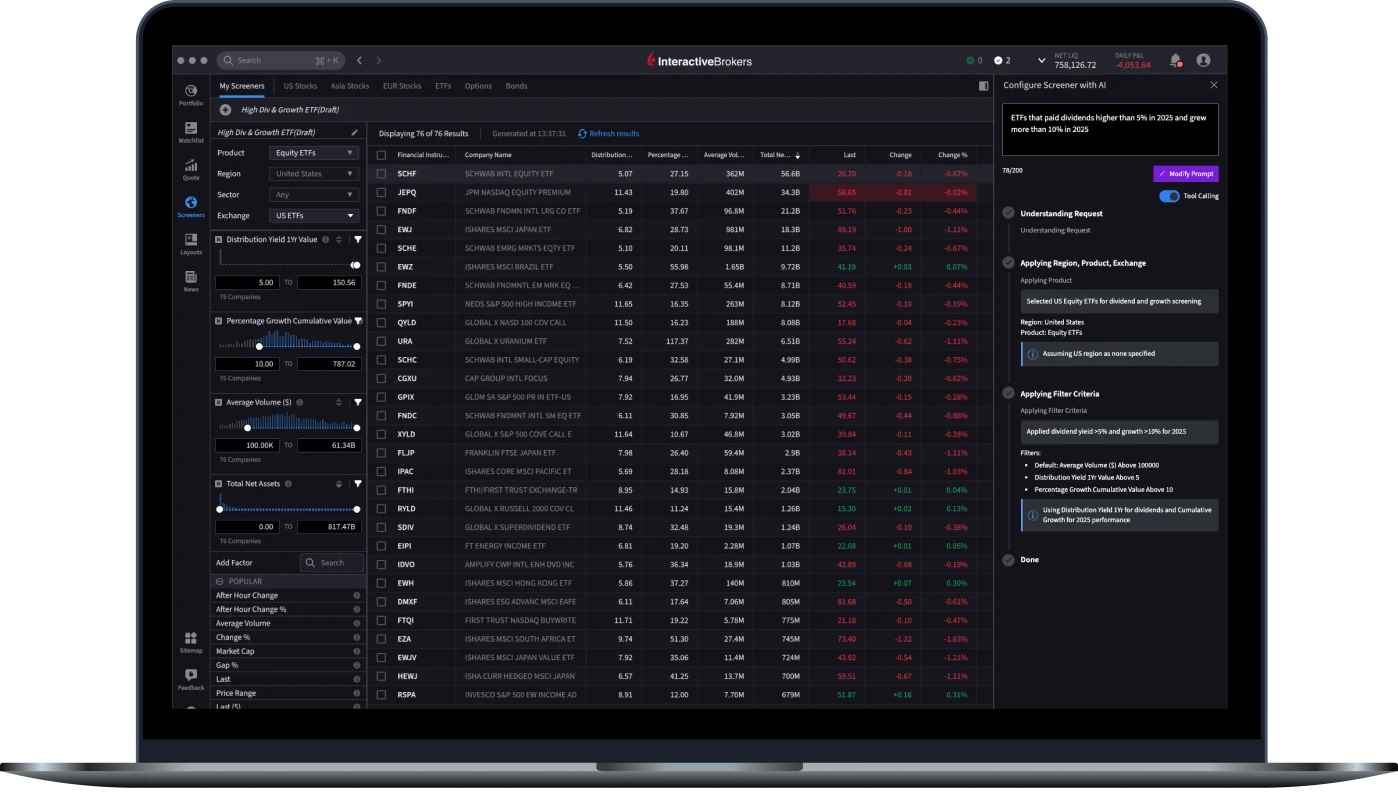Open the Region dropdown showing United States
The height and width of the screenshot is (804, 1398).
(x=314, y=174)
